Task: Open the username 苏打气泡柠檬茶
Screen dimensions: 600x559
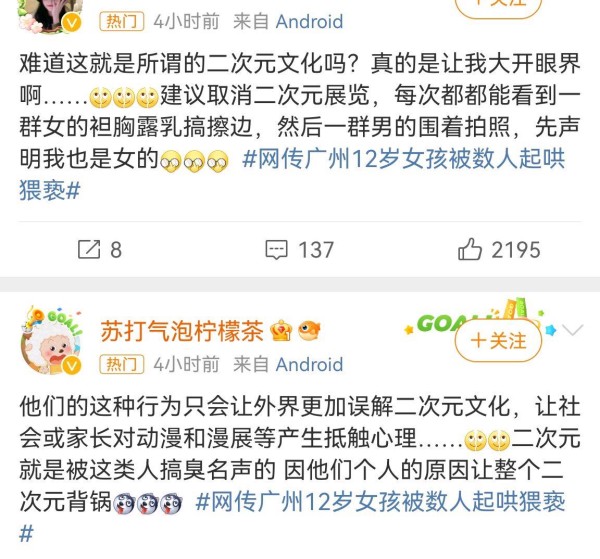Action: point(182,331)
